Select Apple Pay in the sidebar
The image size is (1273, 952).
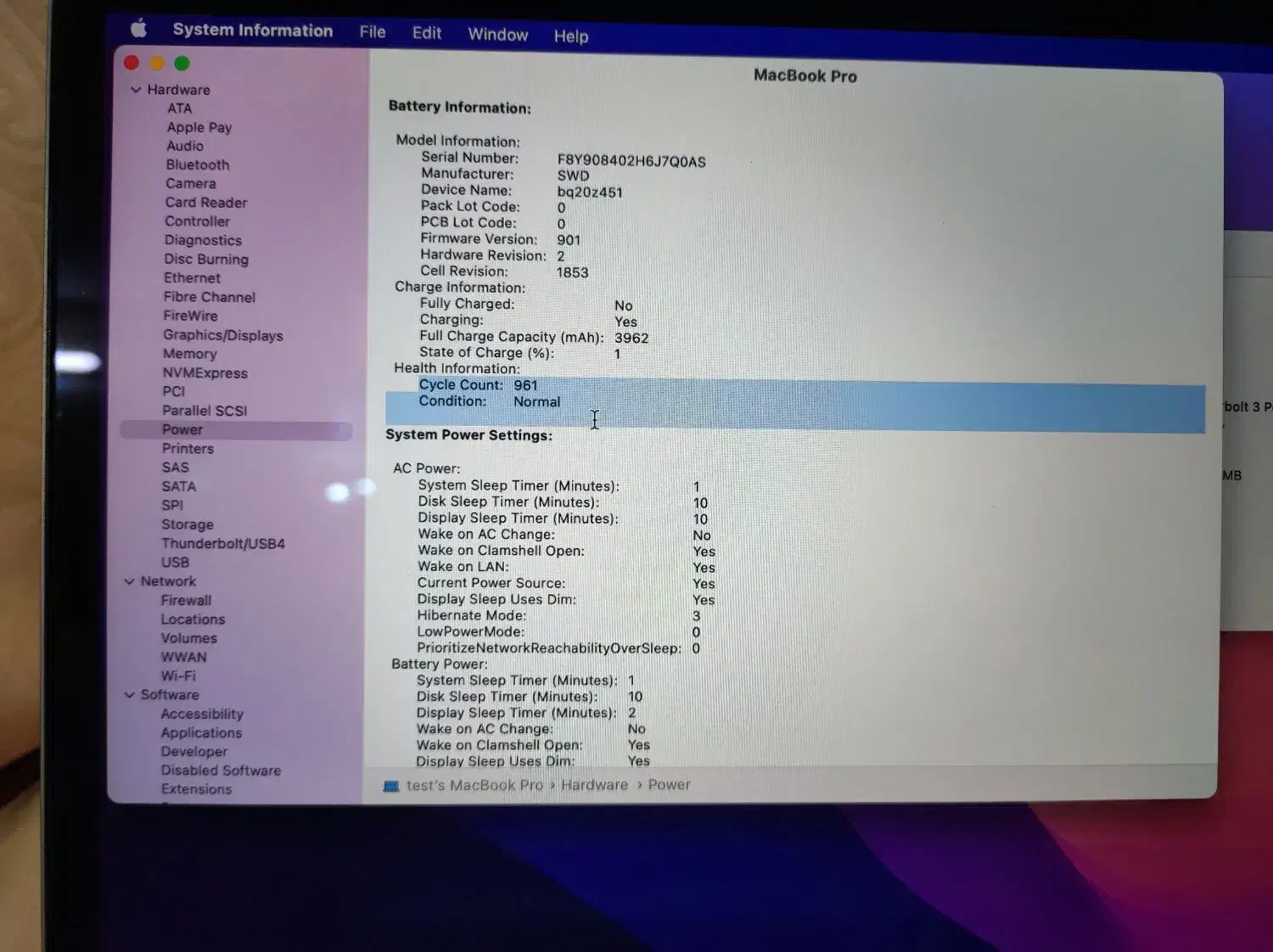(x=199, y=127)
